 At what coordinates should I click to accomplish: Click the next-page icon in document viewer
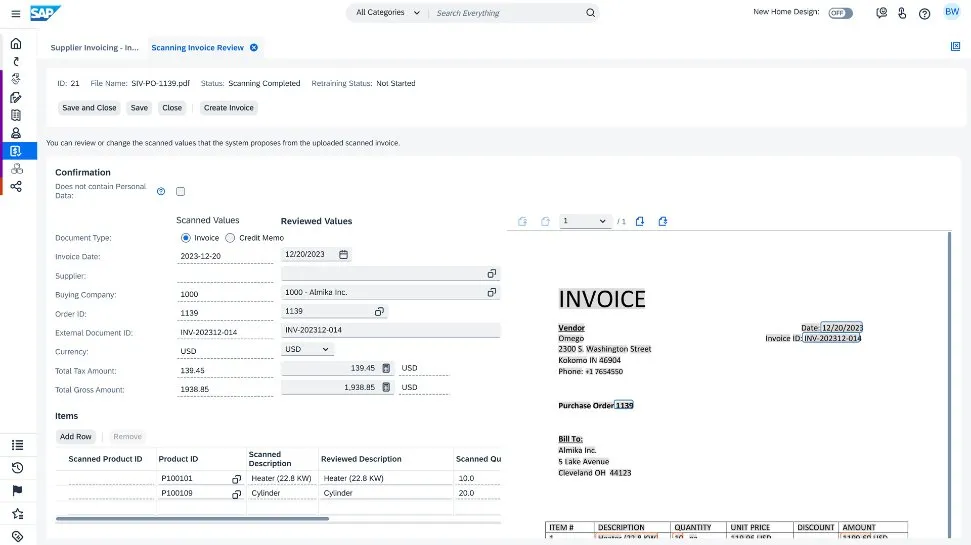pos(640,221)
